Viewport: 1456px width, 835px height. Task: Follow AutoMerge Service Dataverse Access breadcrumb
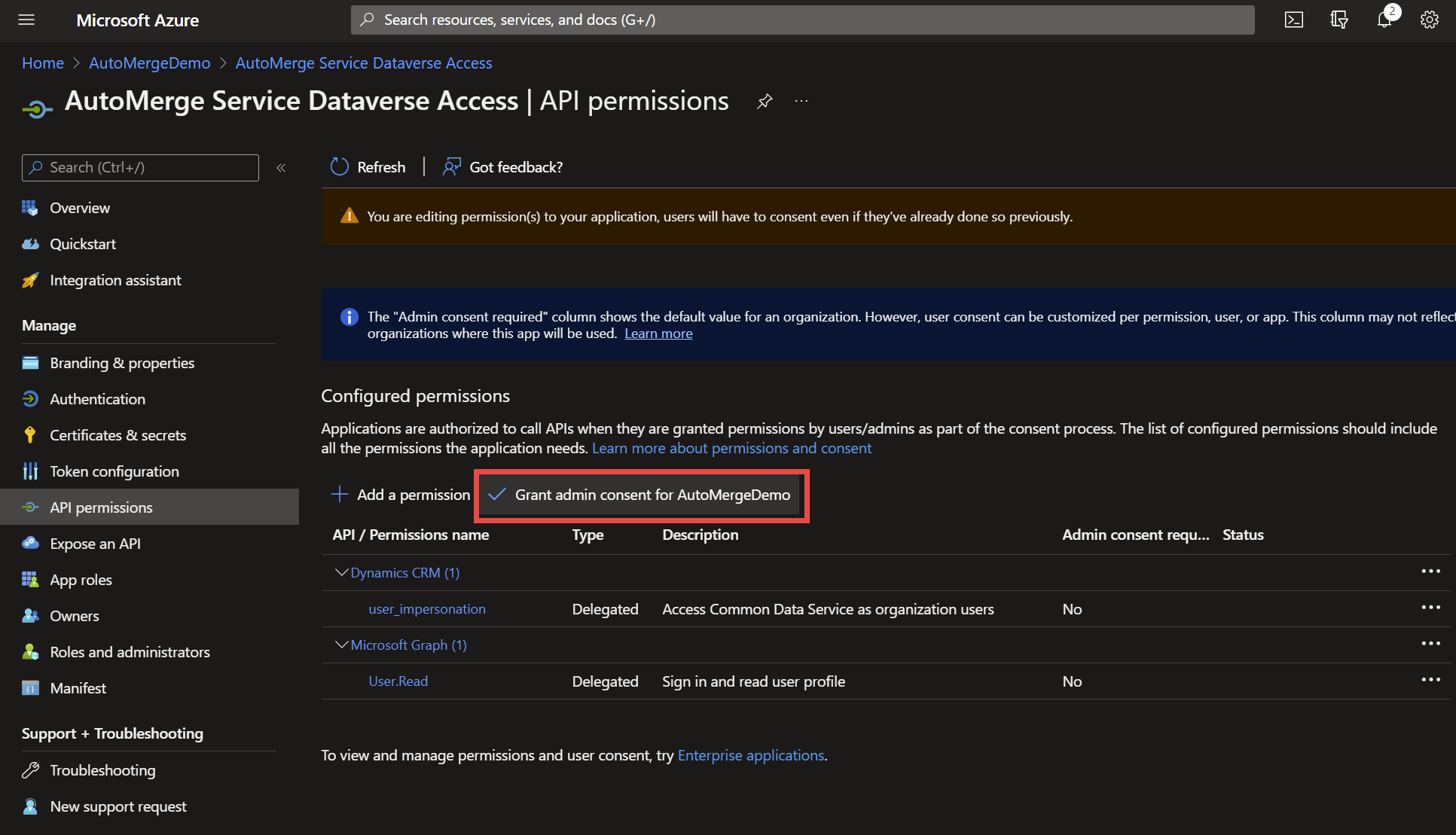(x=364, y=63)
